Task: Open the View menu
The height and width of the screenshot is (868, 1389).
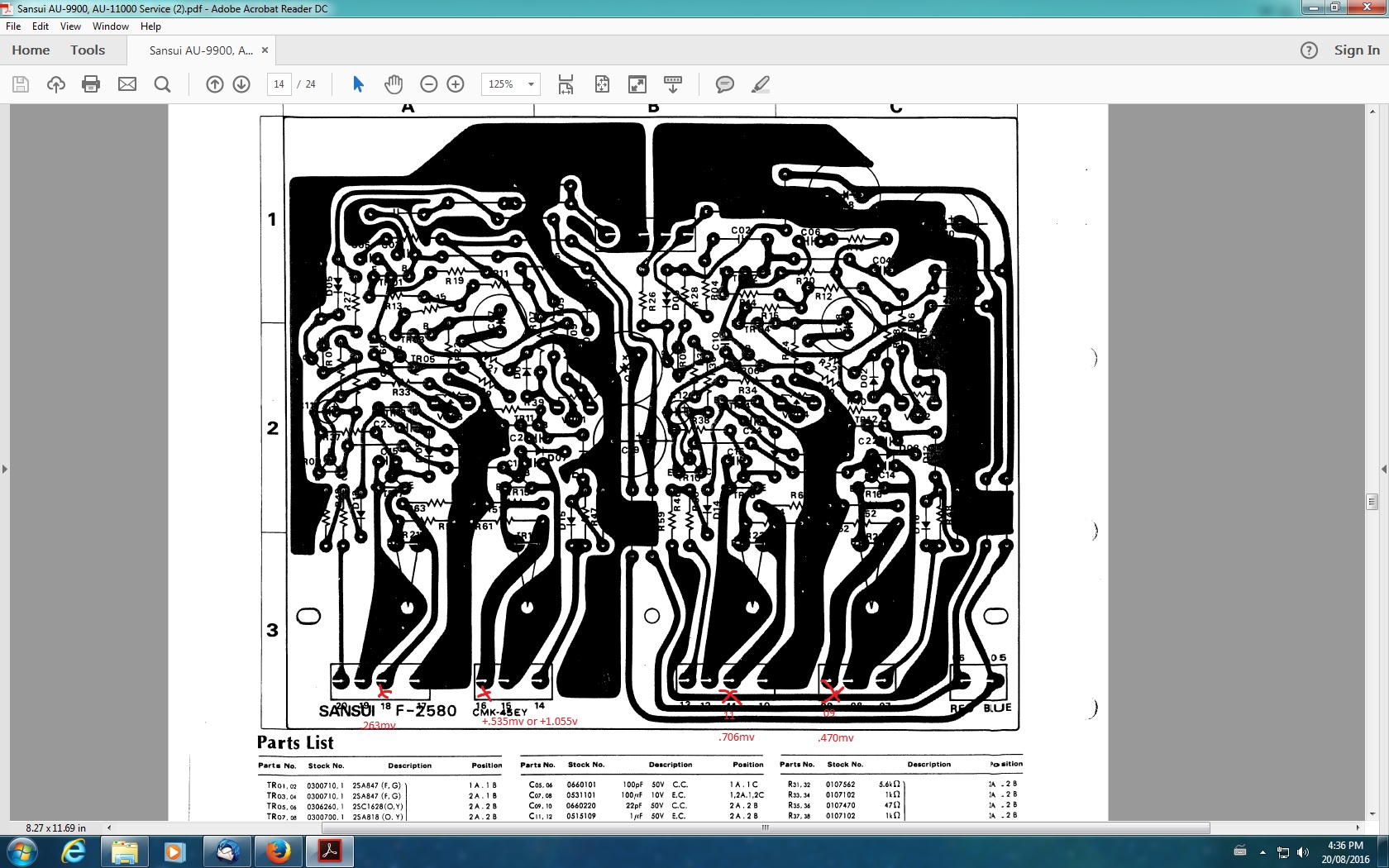Action: (x=70, y=26)
